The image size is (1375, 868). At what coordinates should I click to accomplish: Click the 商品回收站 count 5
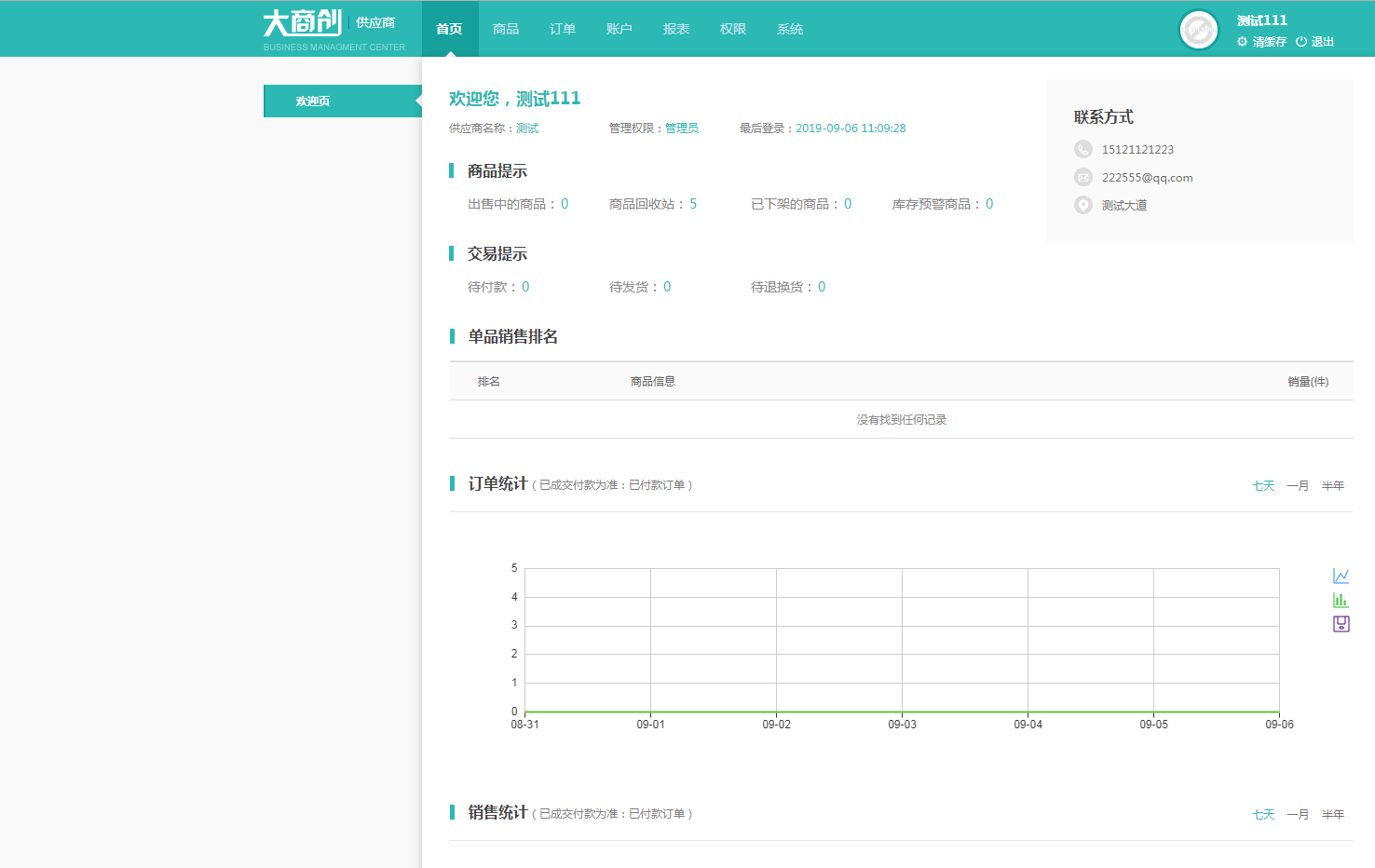click(x=693, y=204)
